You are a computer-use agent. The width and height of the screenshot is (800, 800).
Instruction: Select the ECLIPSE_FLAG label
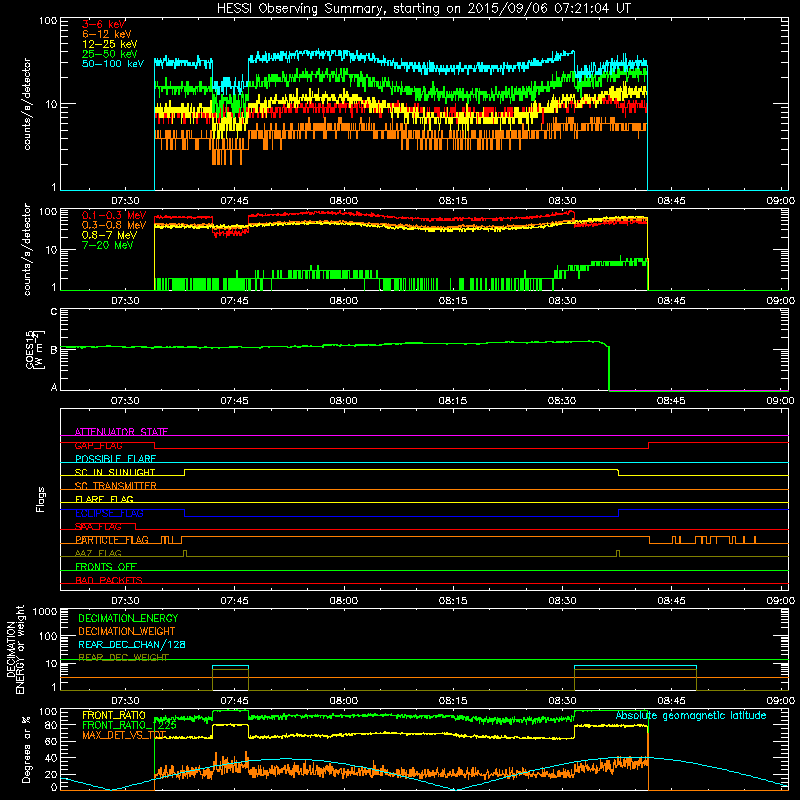(x=109, y=513)
